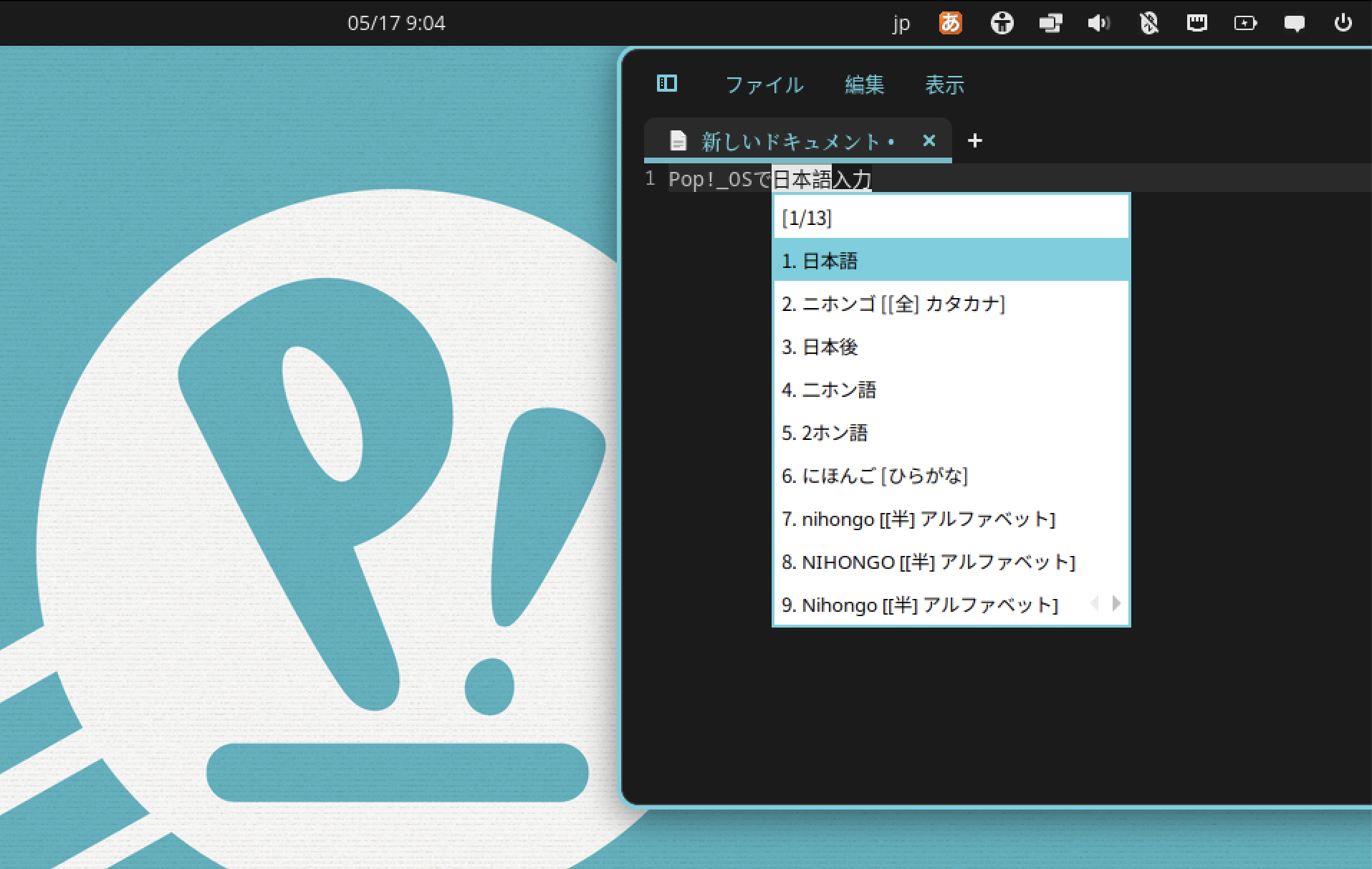Select candidate 1. 日本語
1372x869 pixels.
(x=951, y=261)
